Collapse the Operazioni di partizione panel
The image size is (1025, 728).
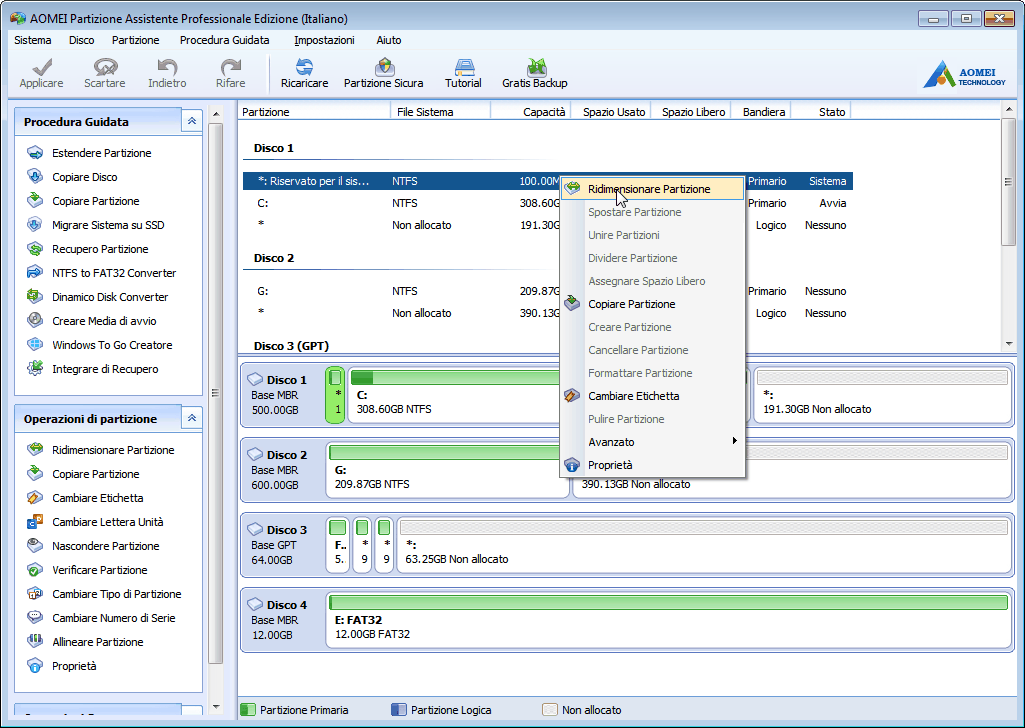191,418
